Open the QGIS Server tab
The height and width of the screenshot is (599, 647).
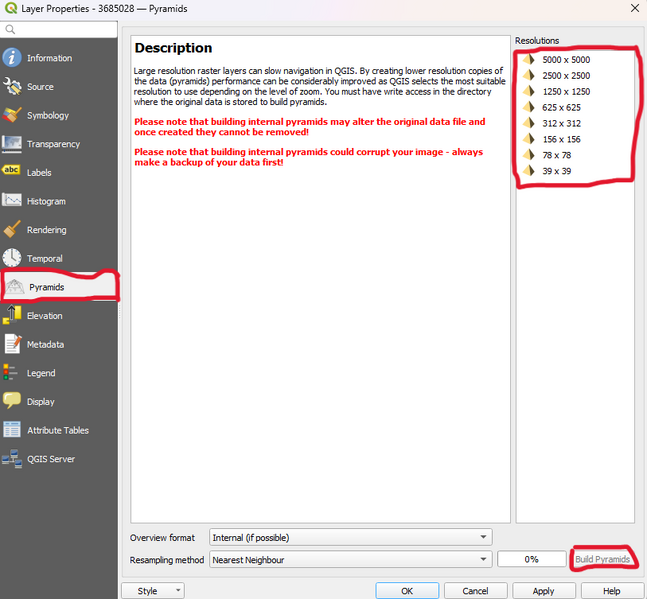pos(59,459)
